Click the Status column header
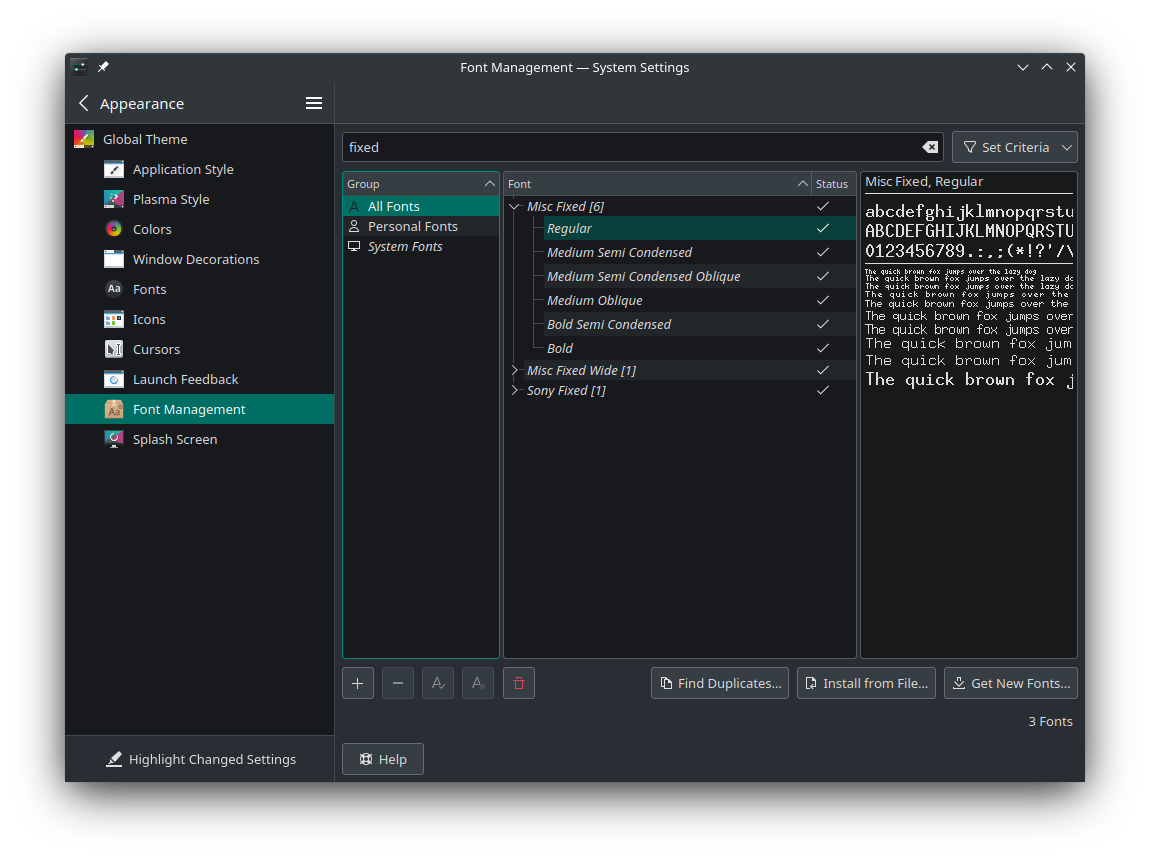This screenshot has width=1150, height=859. tap(832, 184)
